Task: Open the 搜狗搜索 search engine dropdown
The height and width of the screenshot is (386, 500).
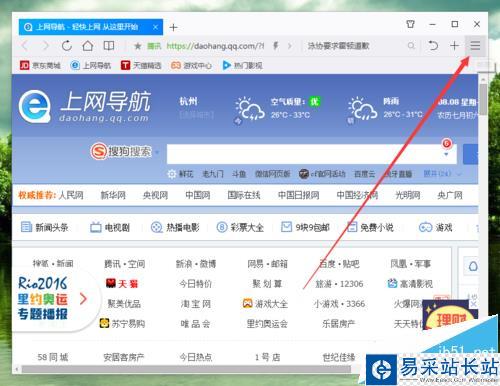Action: coord(157,152)
